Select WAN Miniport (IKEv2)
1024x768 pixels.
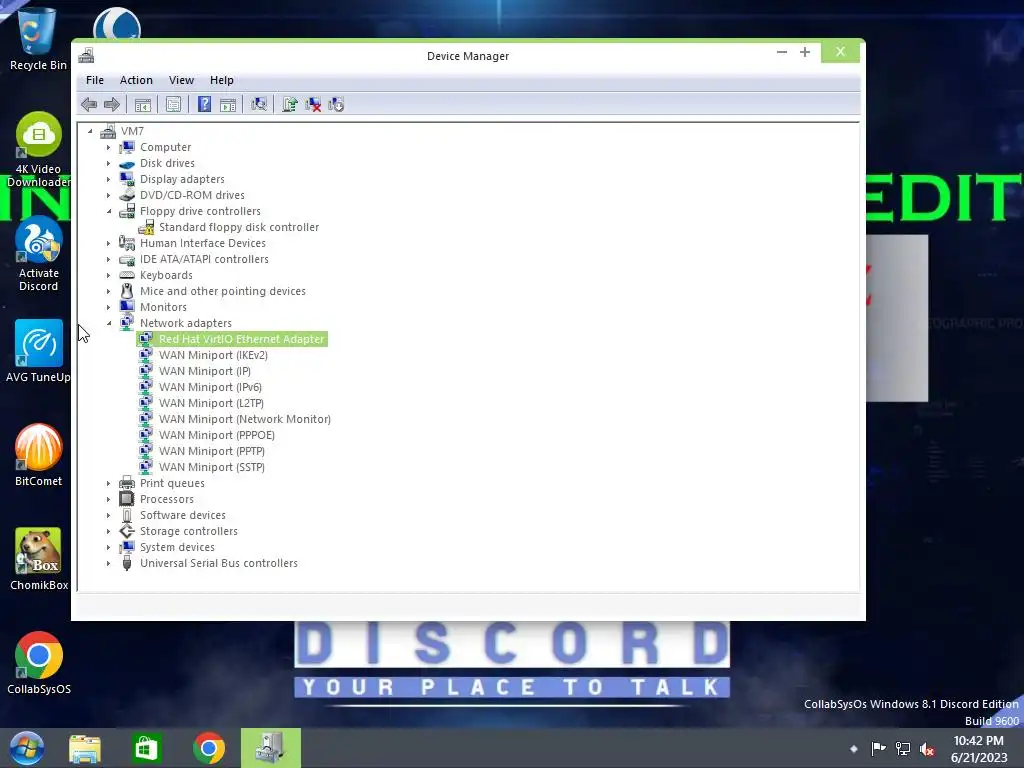click(x=214, y=355)
